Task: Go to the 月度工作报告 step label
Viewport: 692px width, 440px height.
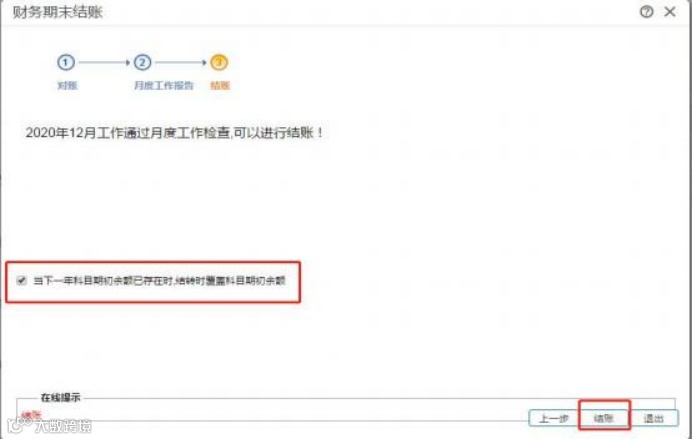Action: tap(164, 86)
